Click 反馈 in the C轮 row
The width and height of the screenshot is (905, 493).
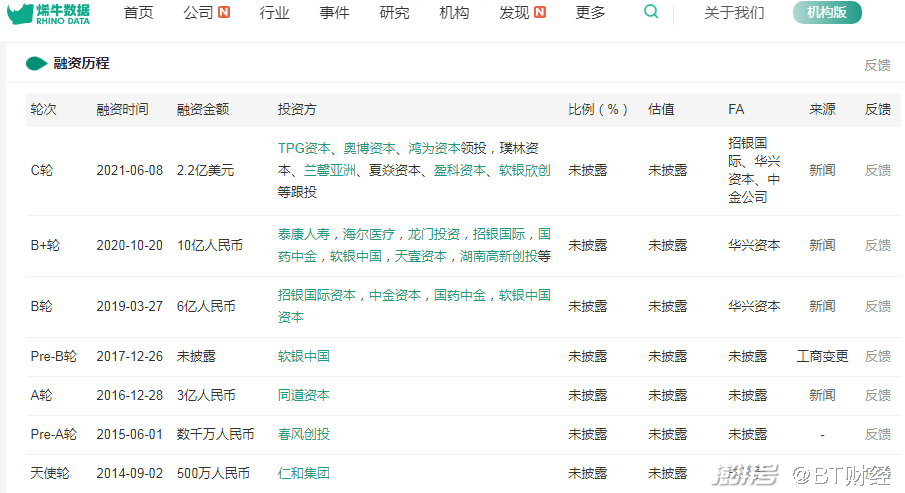point(877,170)
